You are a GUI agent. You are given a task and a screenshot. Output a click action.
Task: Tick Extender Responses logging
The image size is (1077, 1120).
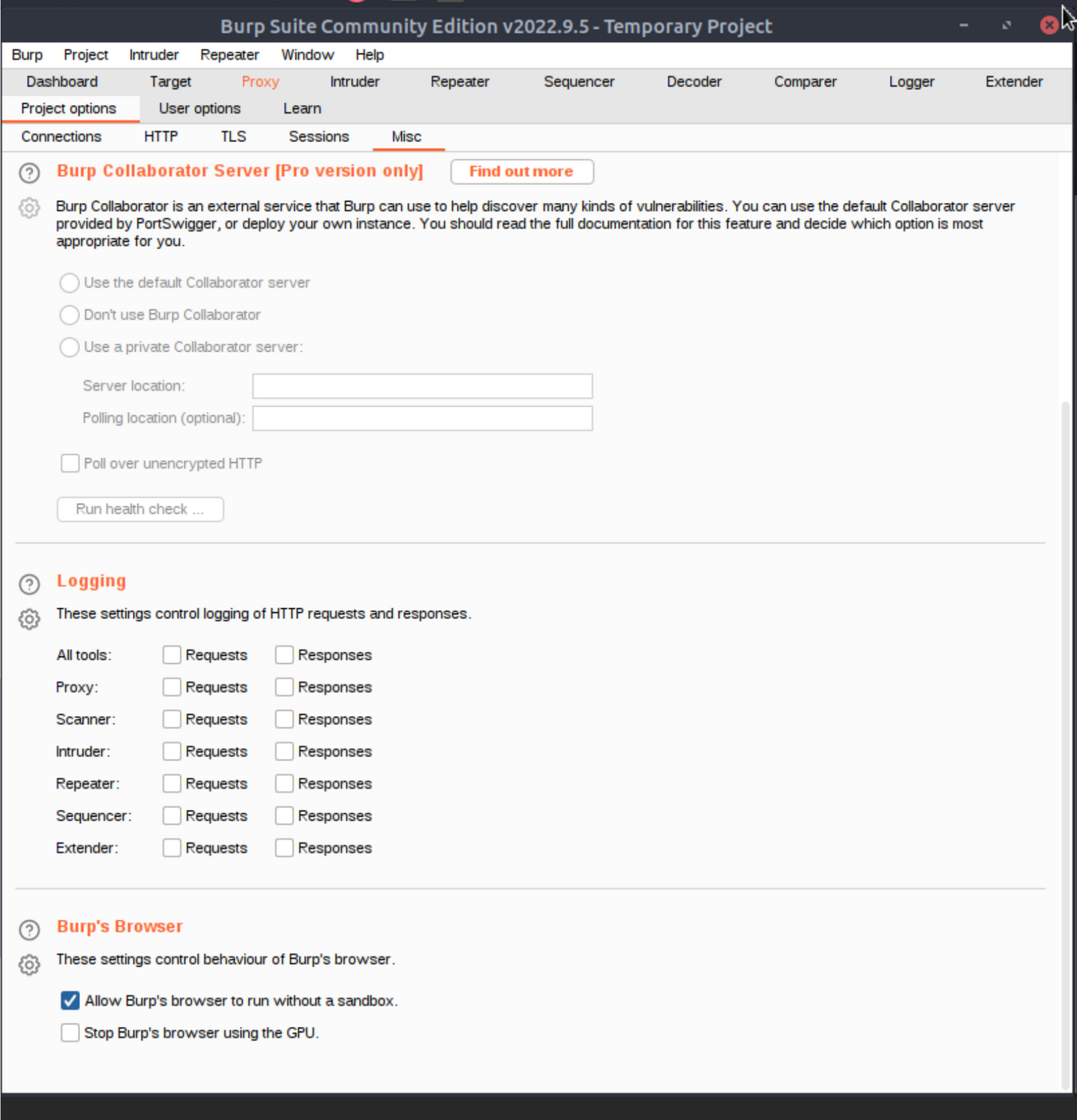point(284,847)
